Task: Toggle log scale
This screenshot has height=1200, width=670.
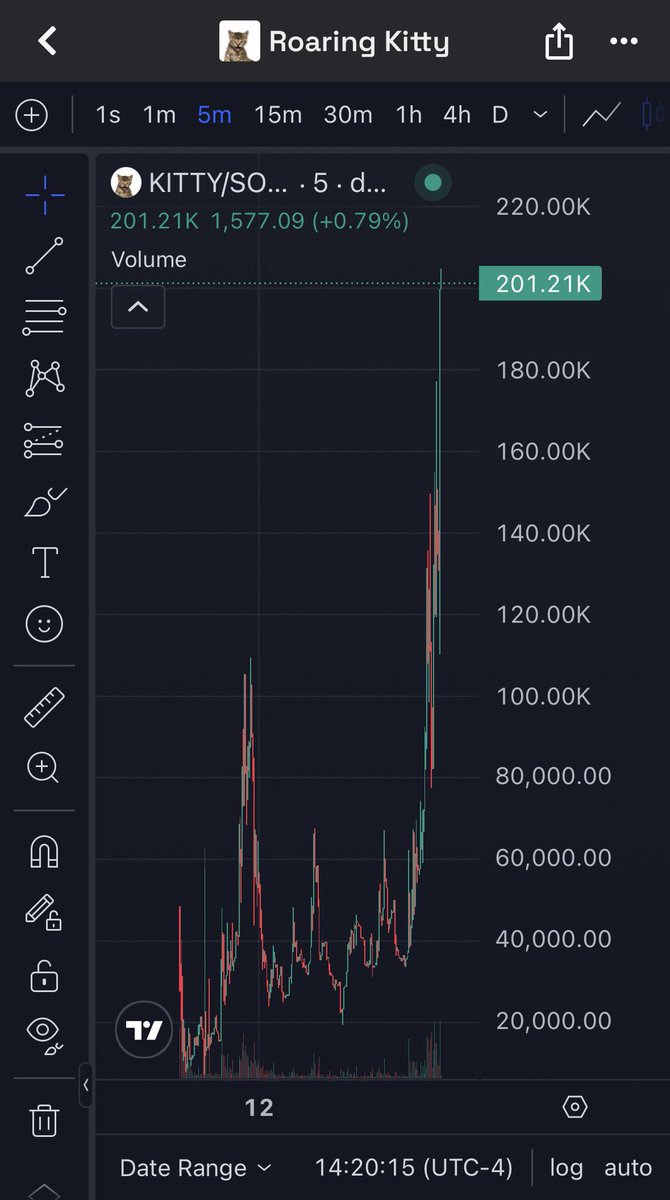Action: click(x=567, y=1167)
